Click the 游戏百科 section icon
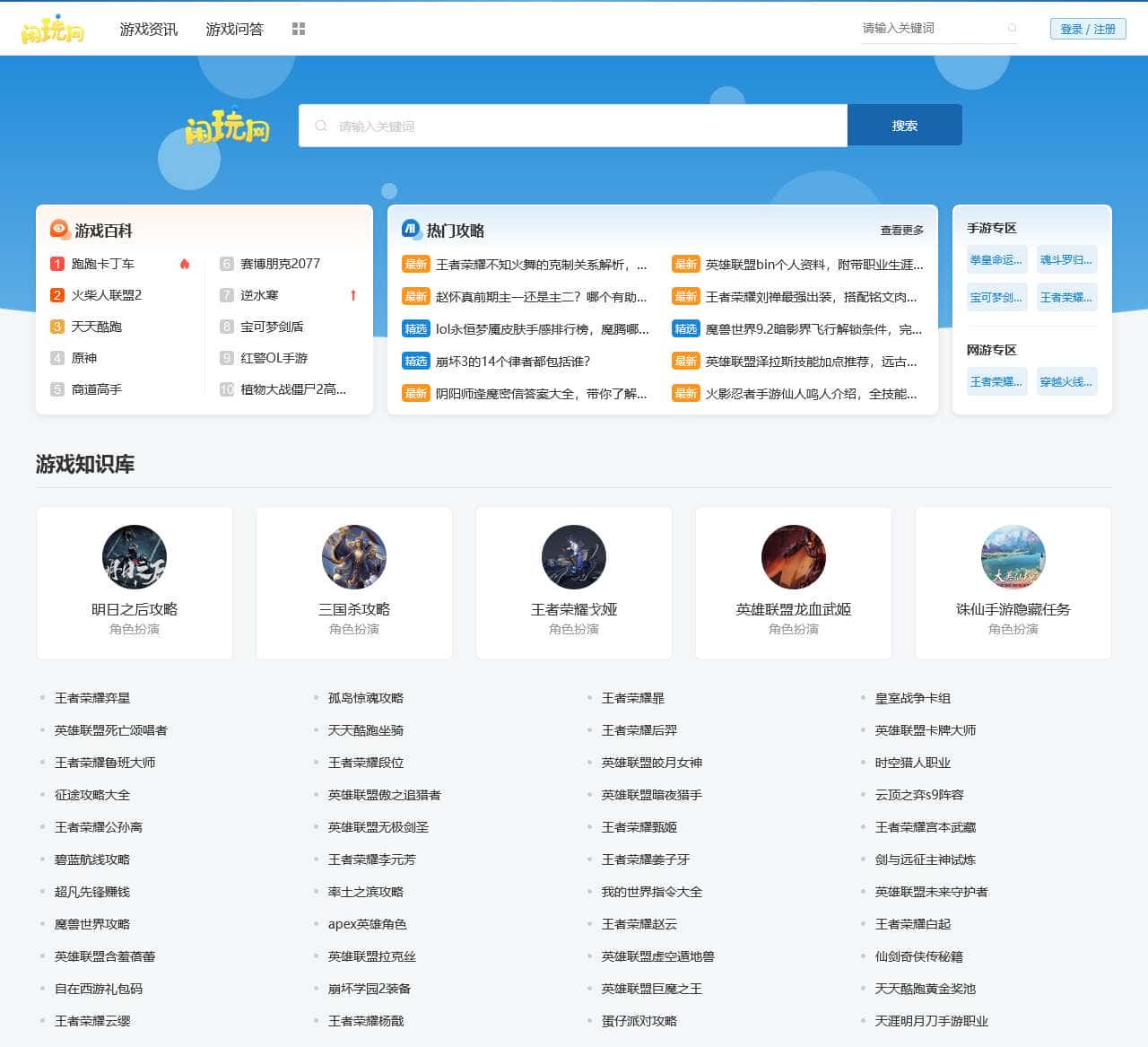The width and height of the screenshot is (1148, 1047). [x=59, y=230]
